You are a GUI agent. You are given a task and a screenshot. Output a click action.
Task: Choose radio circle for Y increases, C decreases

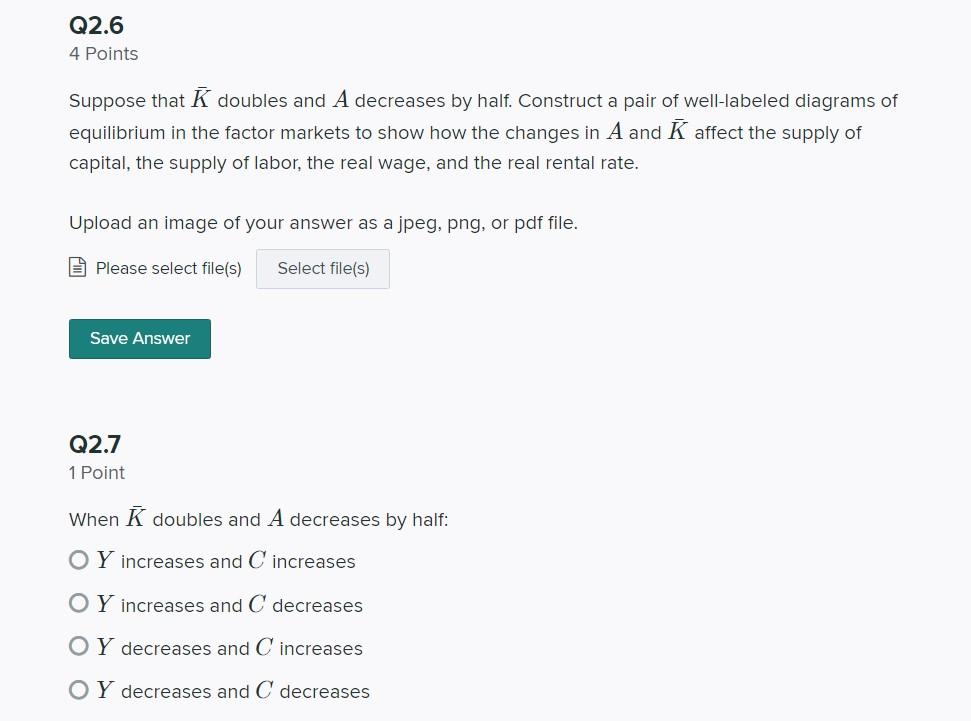pyautogui.click(x=79, y=603)
